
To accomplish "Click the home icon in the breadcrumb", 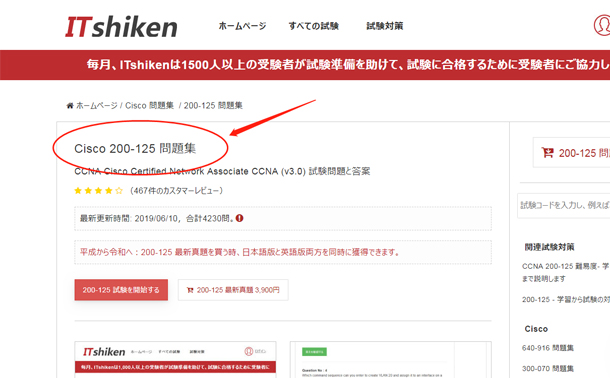I will click(70, 105).
